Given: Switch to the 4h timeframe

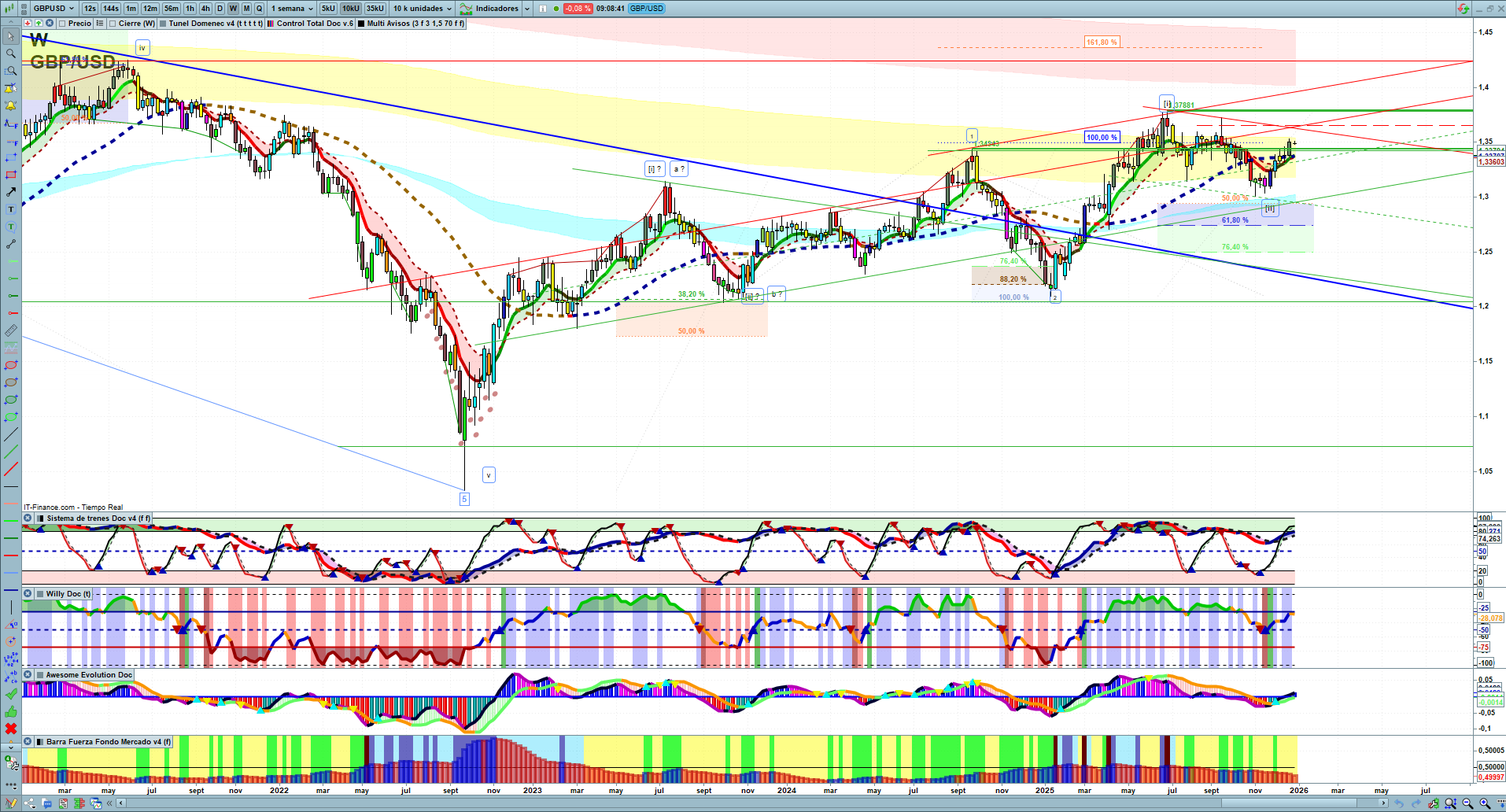Looking at the screenshot, I should point(205,9).
